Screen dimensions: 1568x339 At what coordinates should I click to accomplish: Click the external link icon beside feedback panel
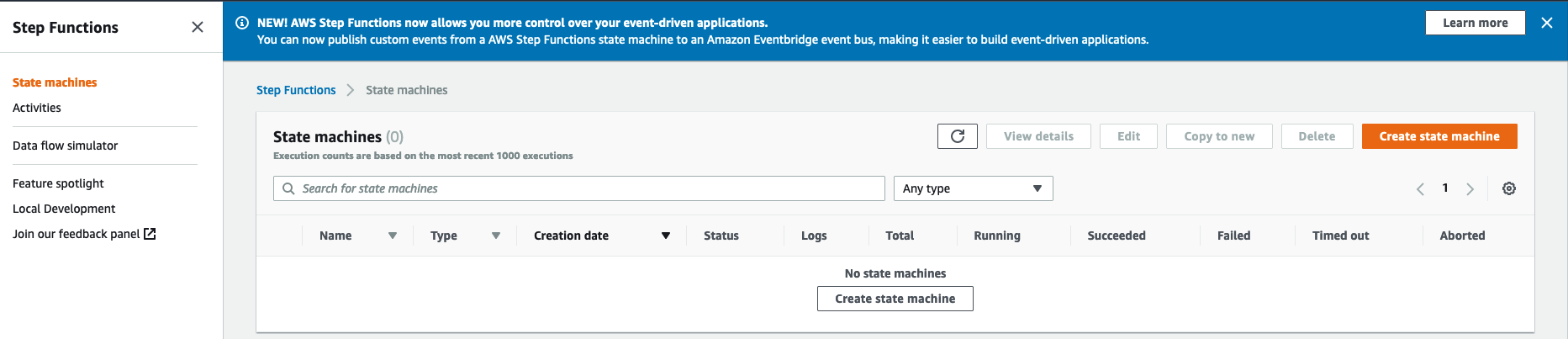pos(150,234)
